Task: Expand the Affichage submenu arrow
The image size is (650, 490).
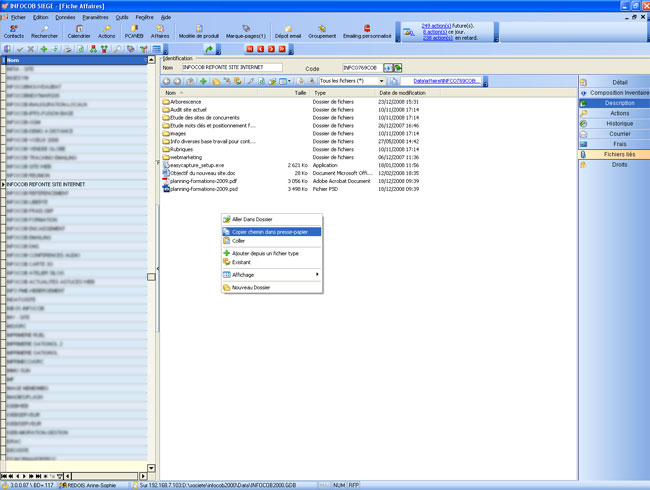Action: pyautogui.click(x=317, y=274)
